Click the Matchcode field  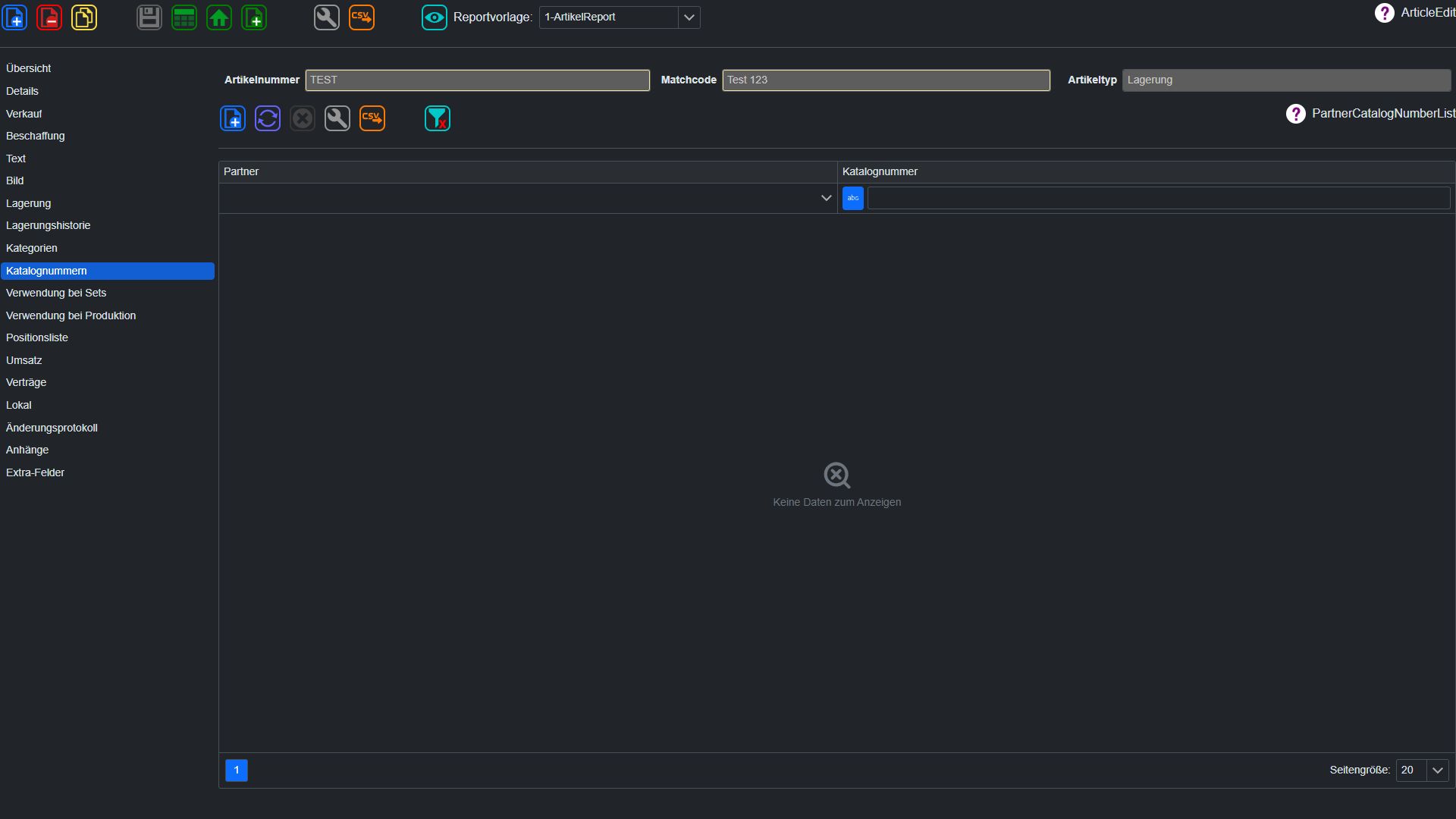coord(886,80)
